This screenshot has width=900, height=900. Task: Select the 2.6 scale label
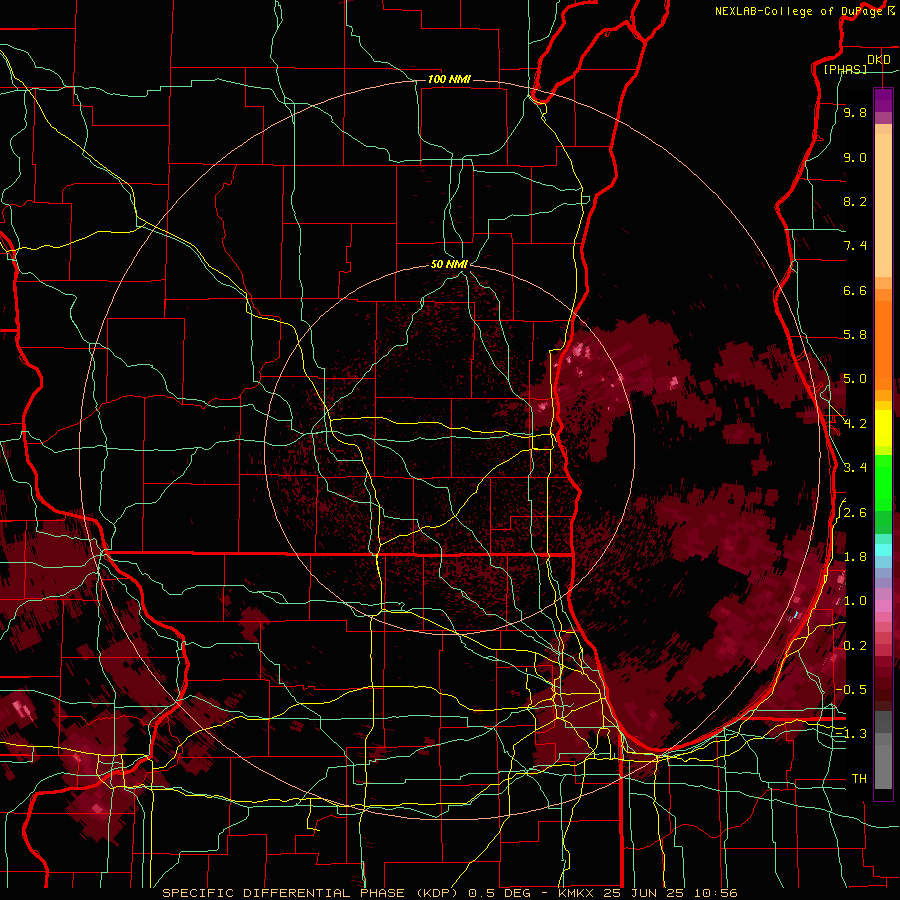pos(855,513)
